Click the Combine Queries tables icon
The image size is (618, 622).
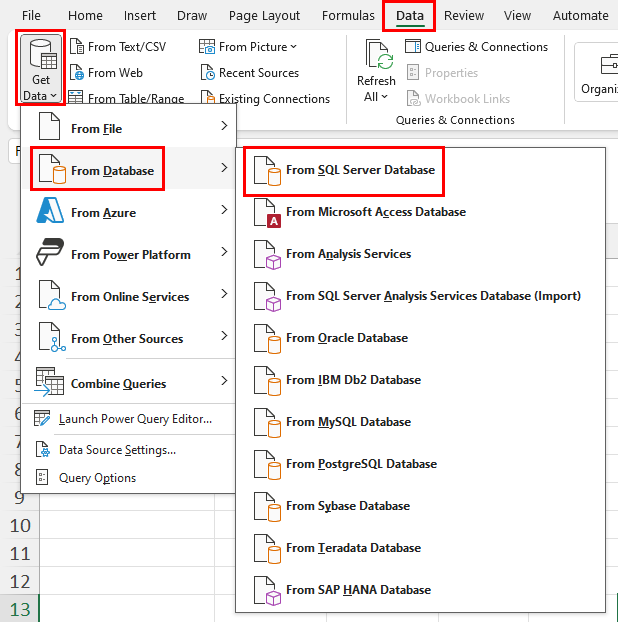(49, 381)
